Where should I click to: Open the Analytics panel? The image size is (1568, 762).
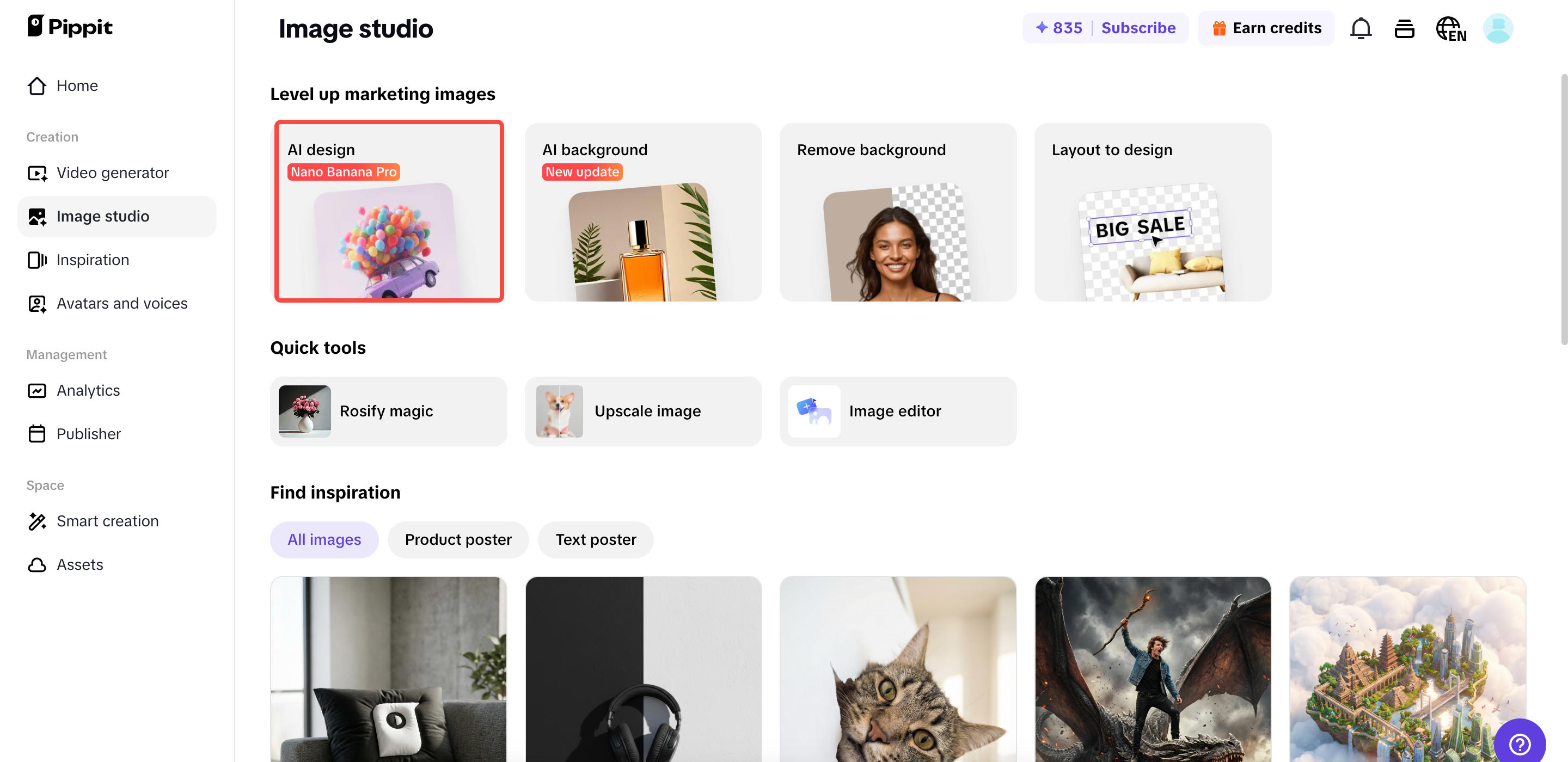click(x=88, y=390)
